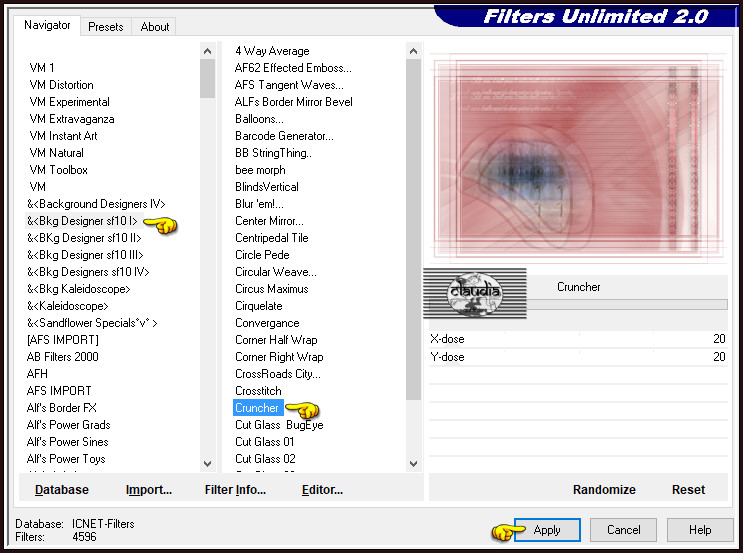The height and width of the screenshot is (553, 743).
Task: Select &<Bkg Kaleidoscope> category
Action: (x=79, y=290)
